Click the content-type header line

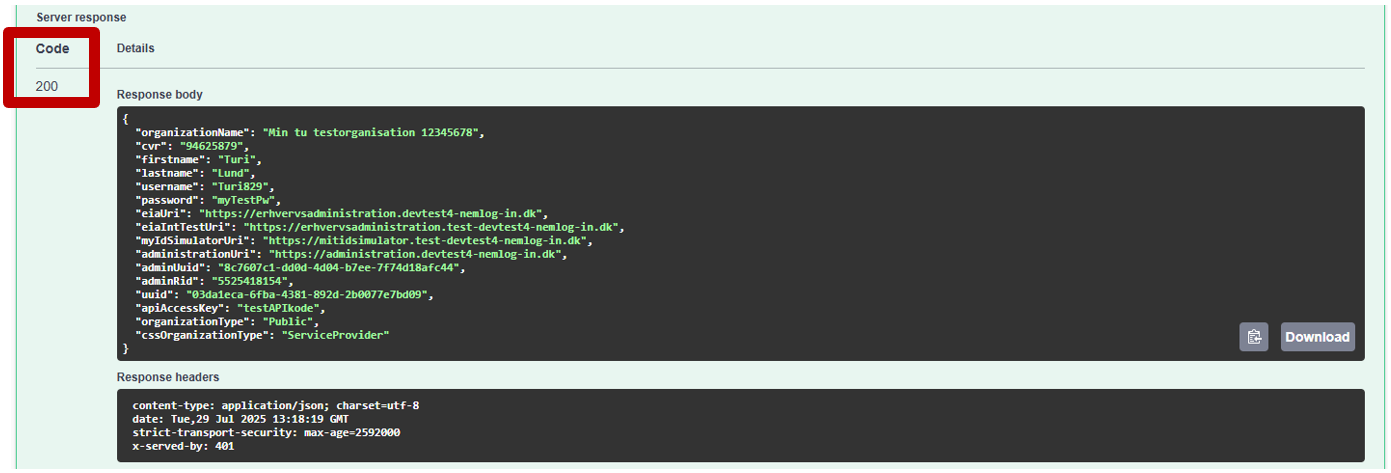pyautogui.click(x=275, y=405)
